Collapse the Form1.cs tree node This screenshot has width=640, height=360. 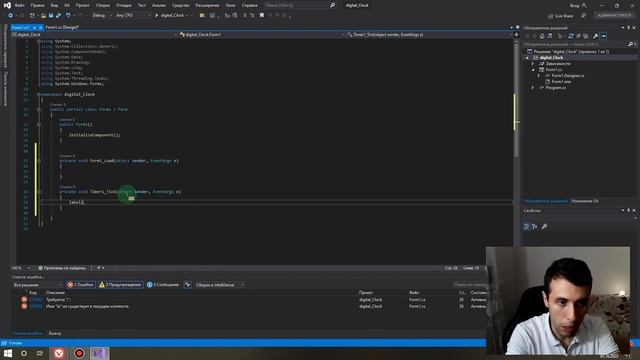point(533,70)
